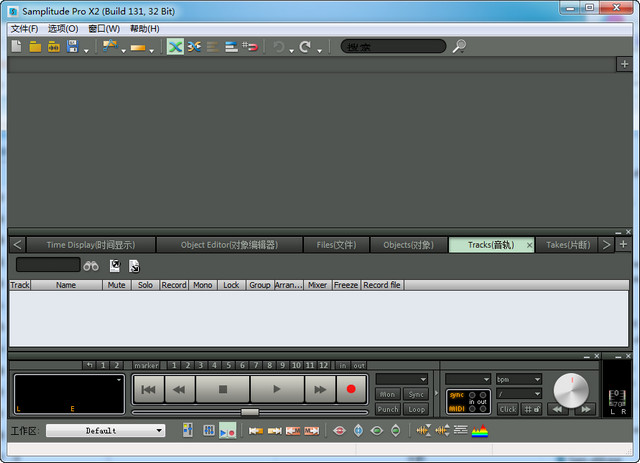Open the 窗口(W) menu

104,29
